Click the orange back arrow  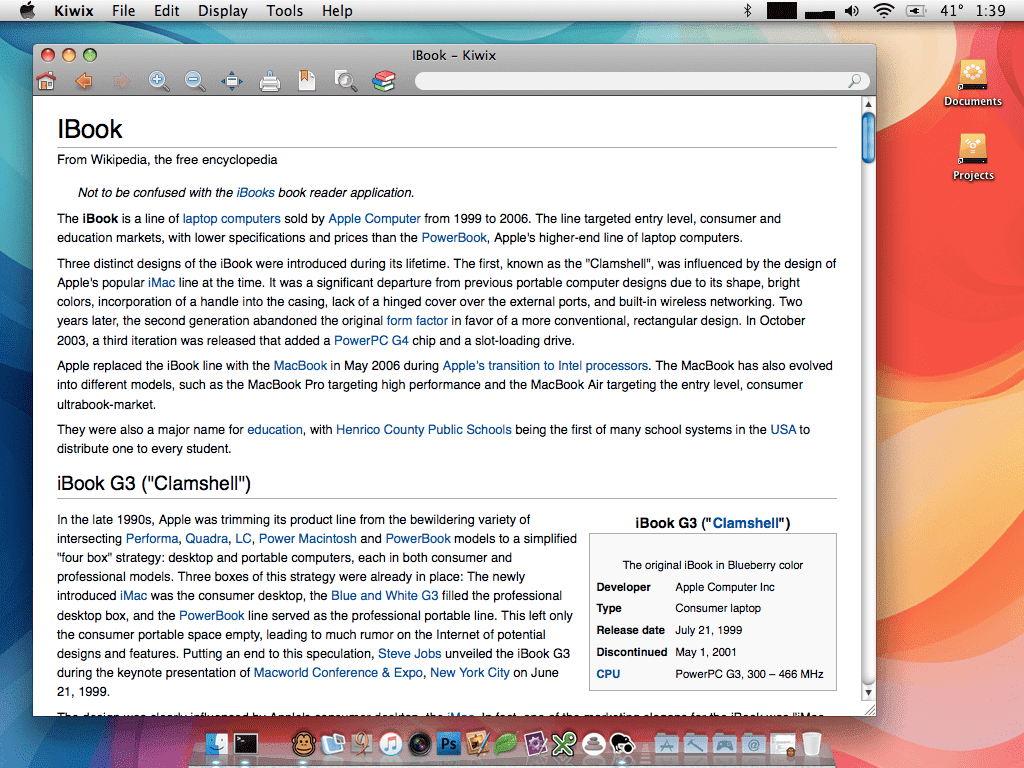[x=83, y=82]
